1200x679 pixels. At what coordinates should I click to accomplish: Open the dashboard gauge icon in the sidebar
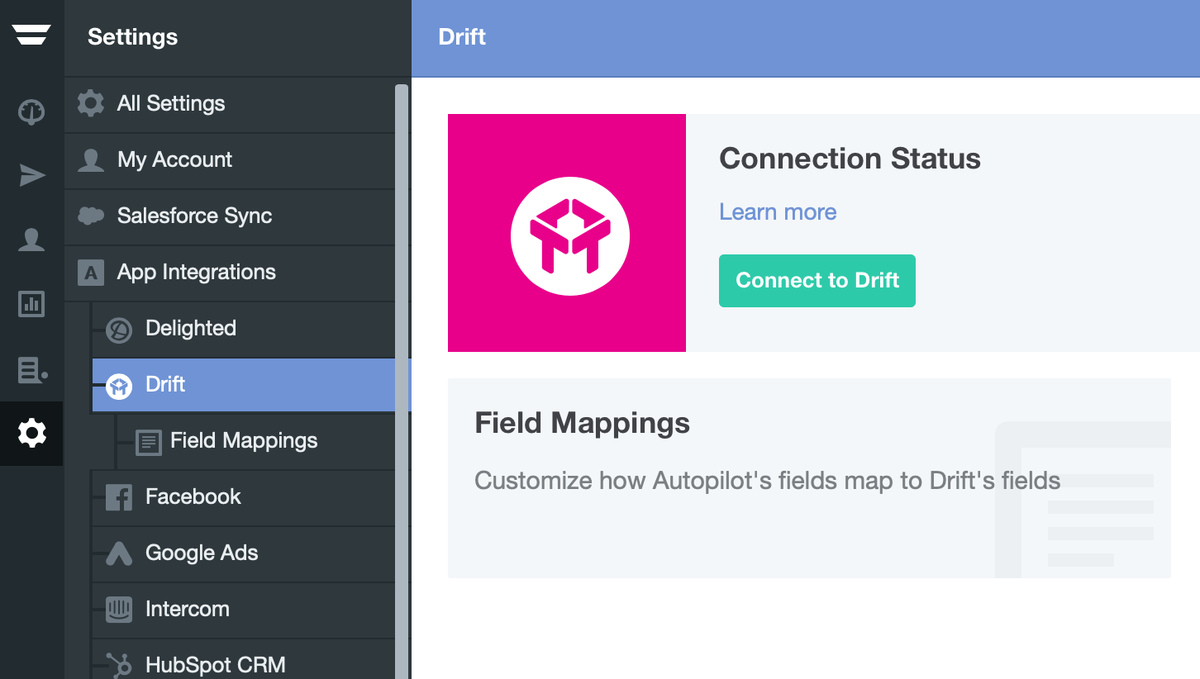[x=31, y=112]
